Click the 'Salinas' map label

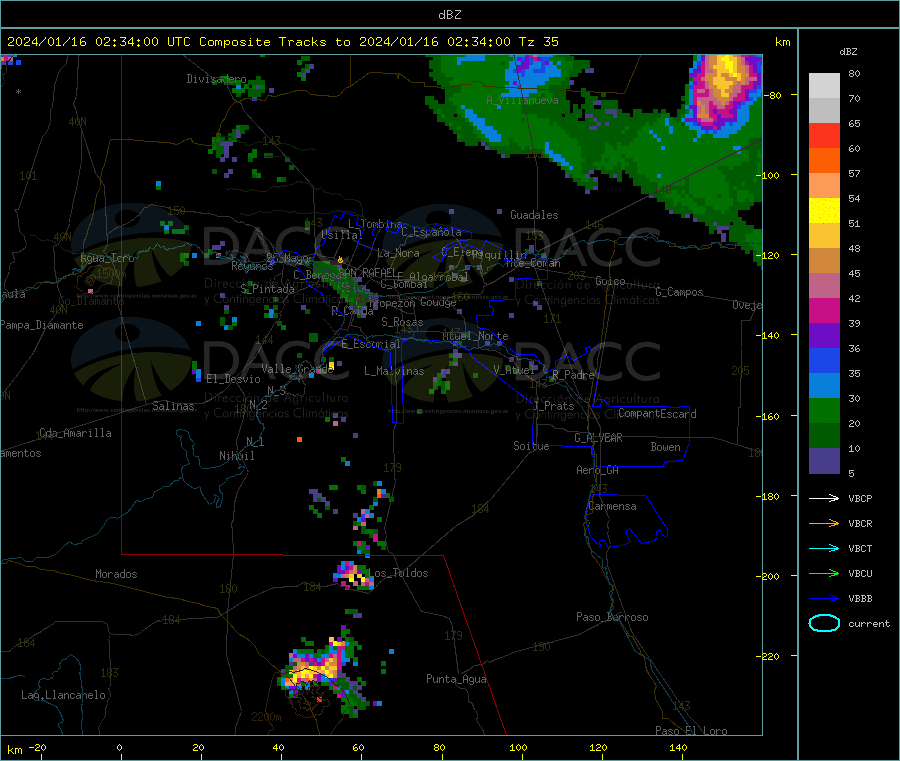click(173, 406)
